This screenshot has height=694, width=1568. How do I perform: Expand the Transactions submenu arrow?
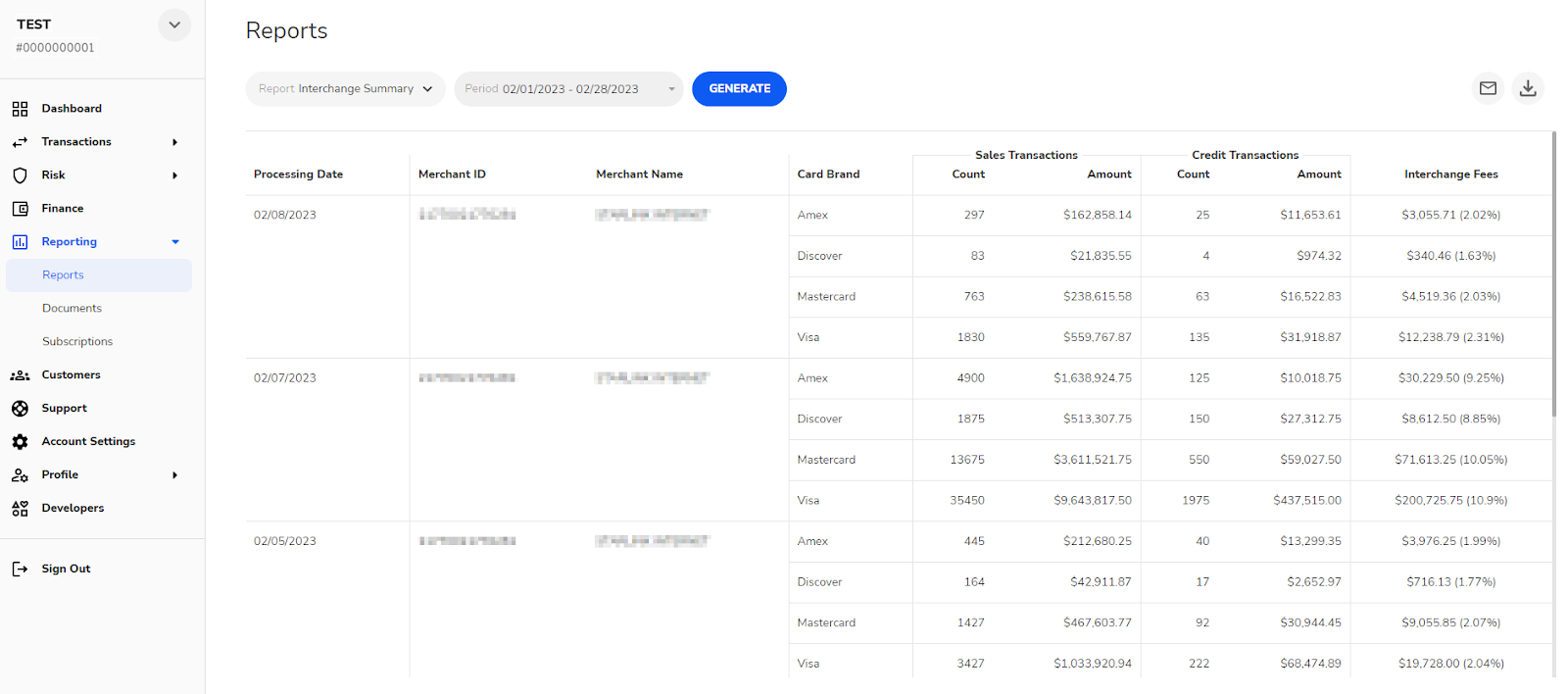(174, 142)
